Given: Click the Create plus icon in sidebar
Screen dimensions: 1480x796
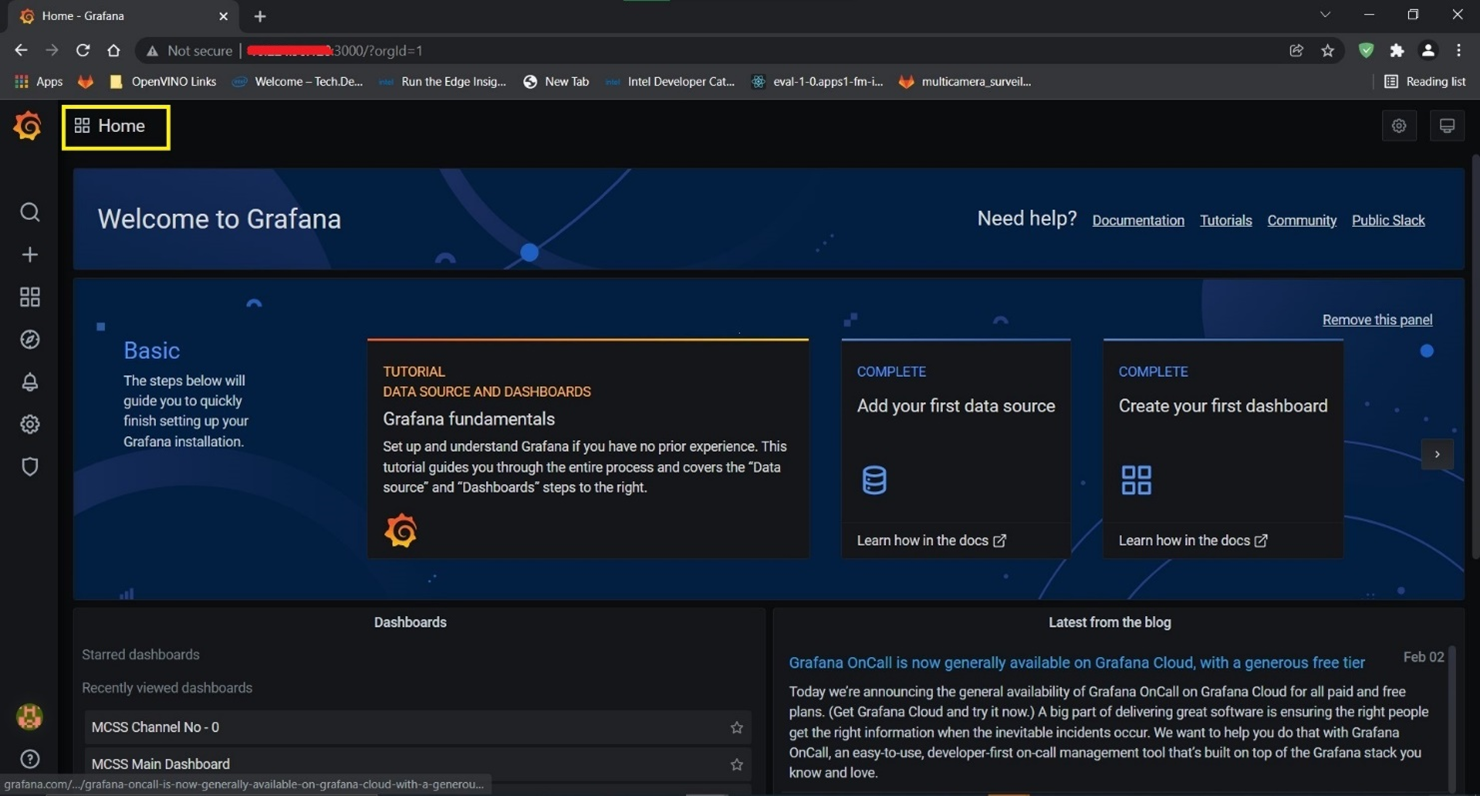Looking at the screenshot, I should coord(30,255).
